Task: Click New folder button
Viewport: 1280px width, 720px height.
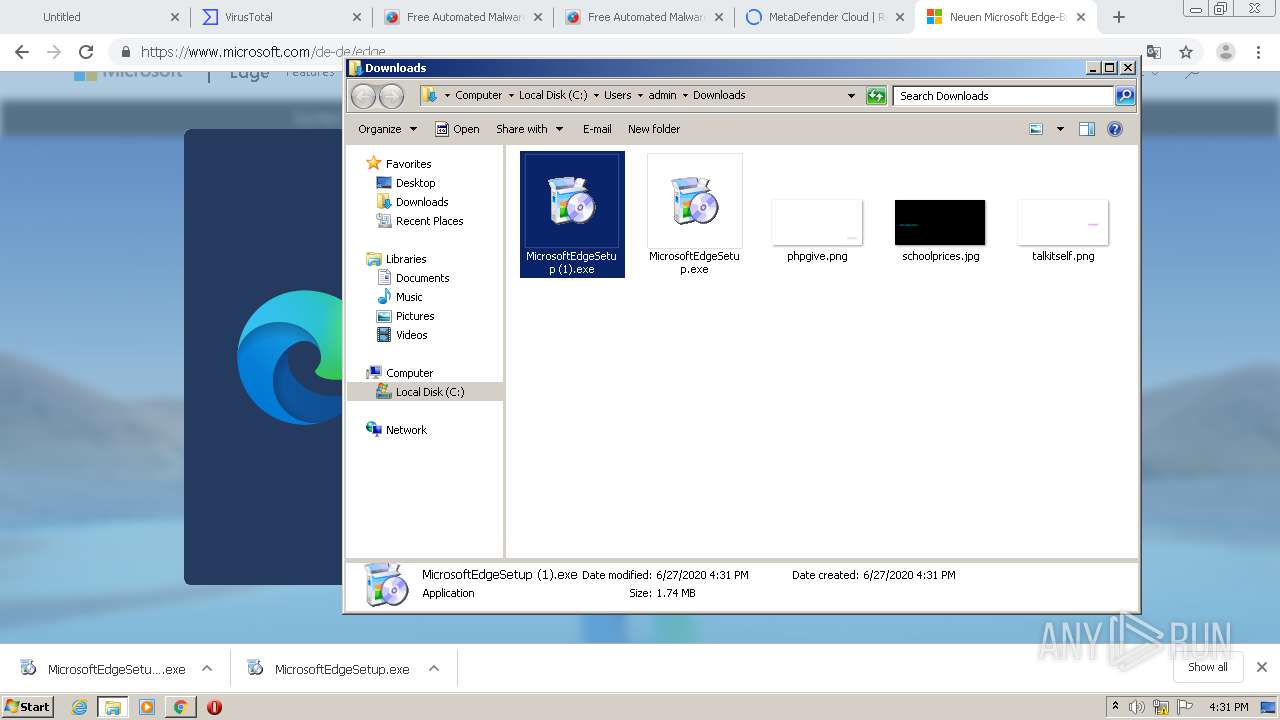Action: pyautogui.click(x=654, y=129)
